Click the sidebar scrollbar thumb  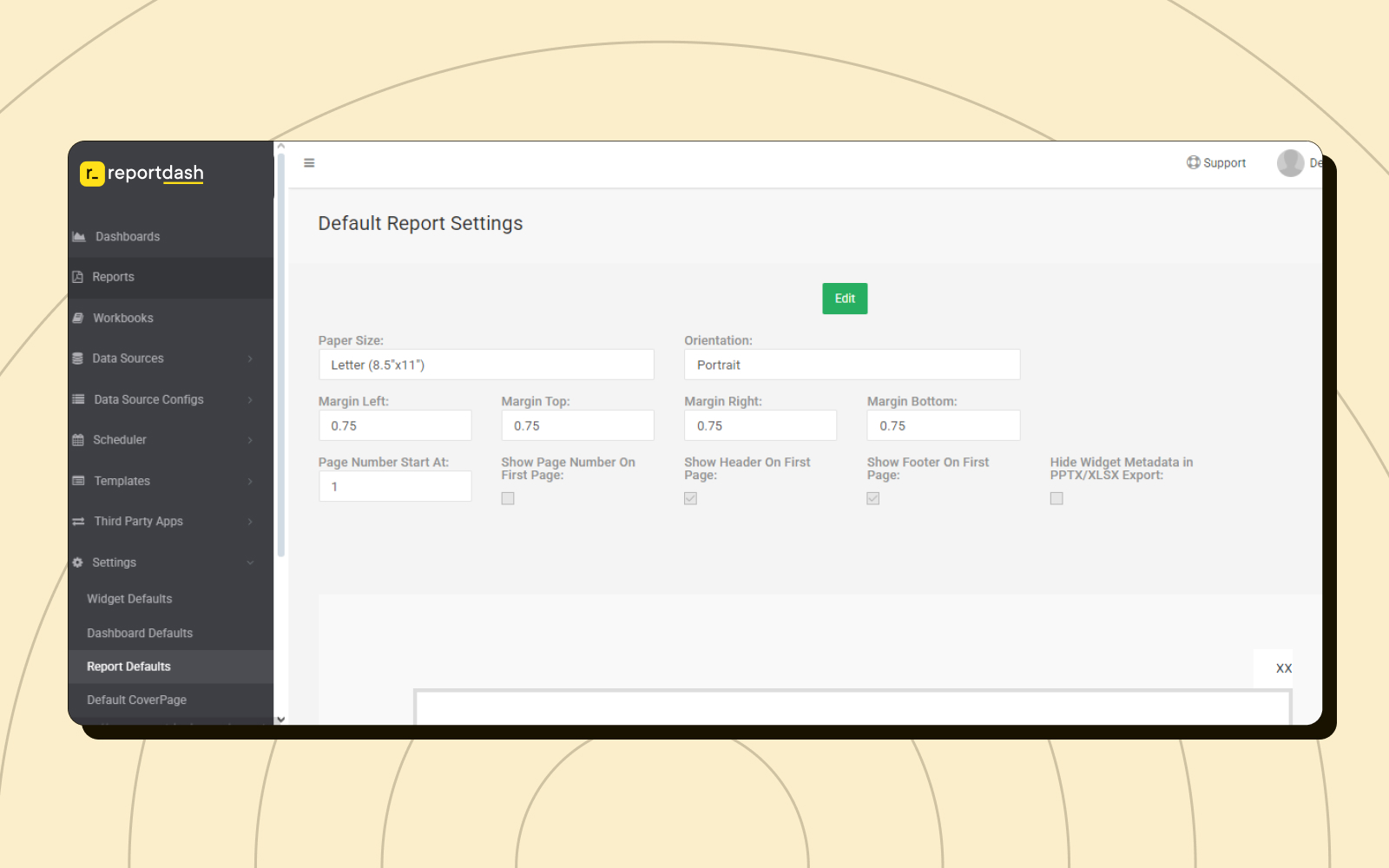[x=280, y=354]
